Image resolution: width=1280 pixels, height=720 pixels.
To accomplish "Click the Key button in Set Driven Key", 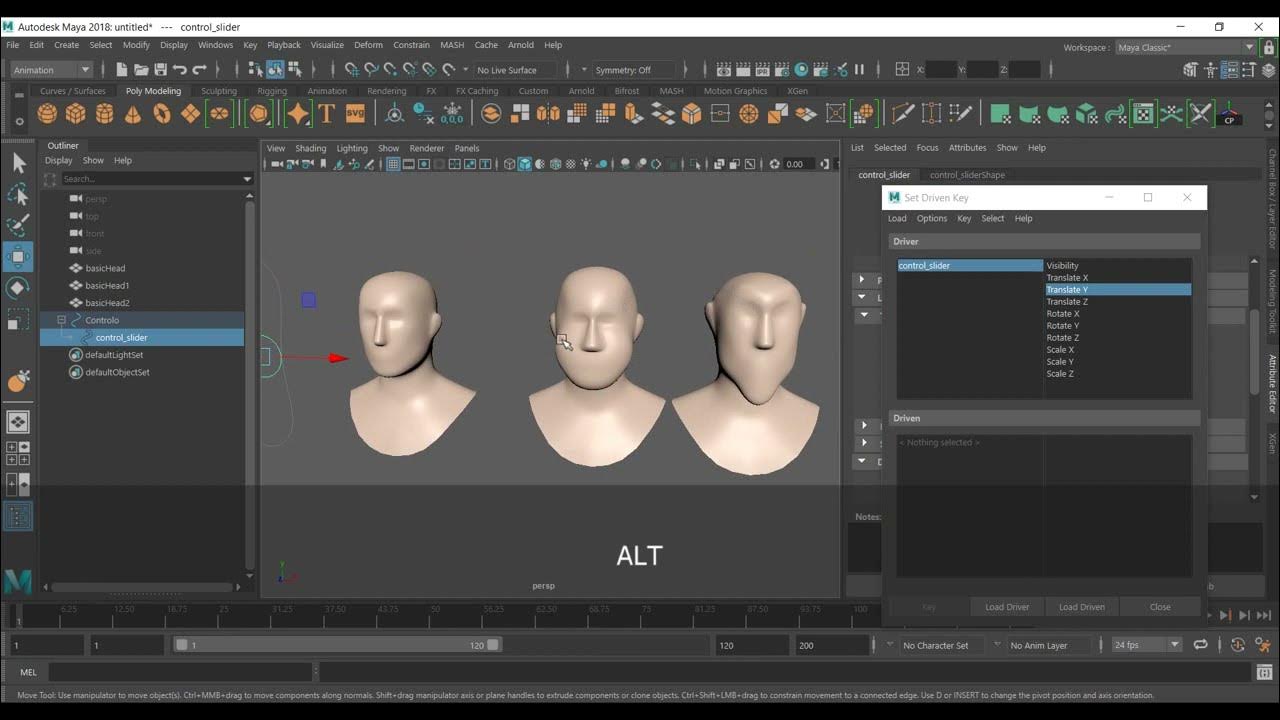I will coord(929,607).
